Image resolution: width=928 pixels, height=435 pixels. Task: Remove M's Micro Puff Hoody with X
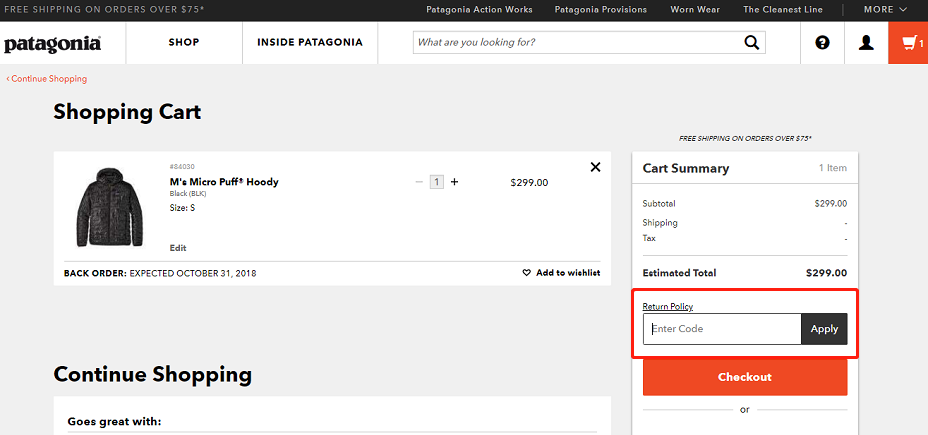click(x=595, y=167)
